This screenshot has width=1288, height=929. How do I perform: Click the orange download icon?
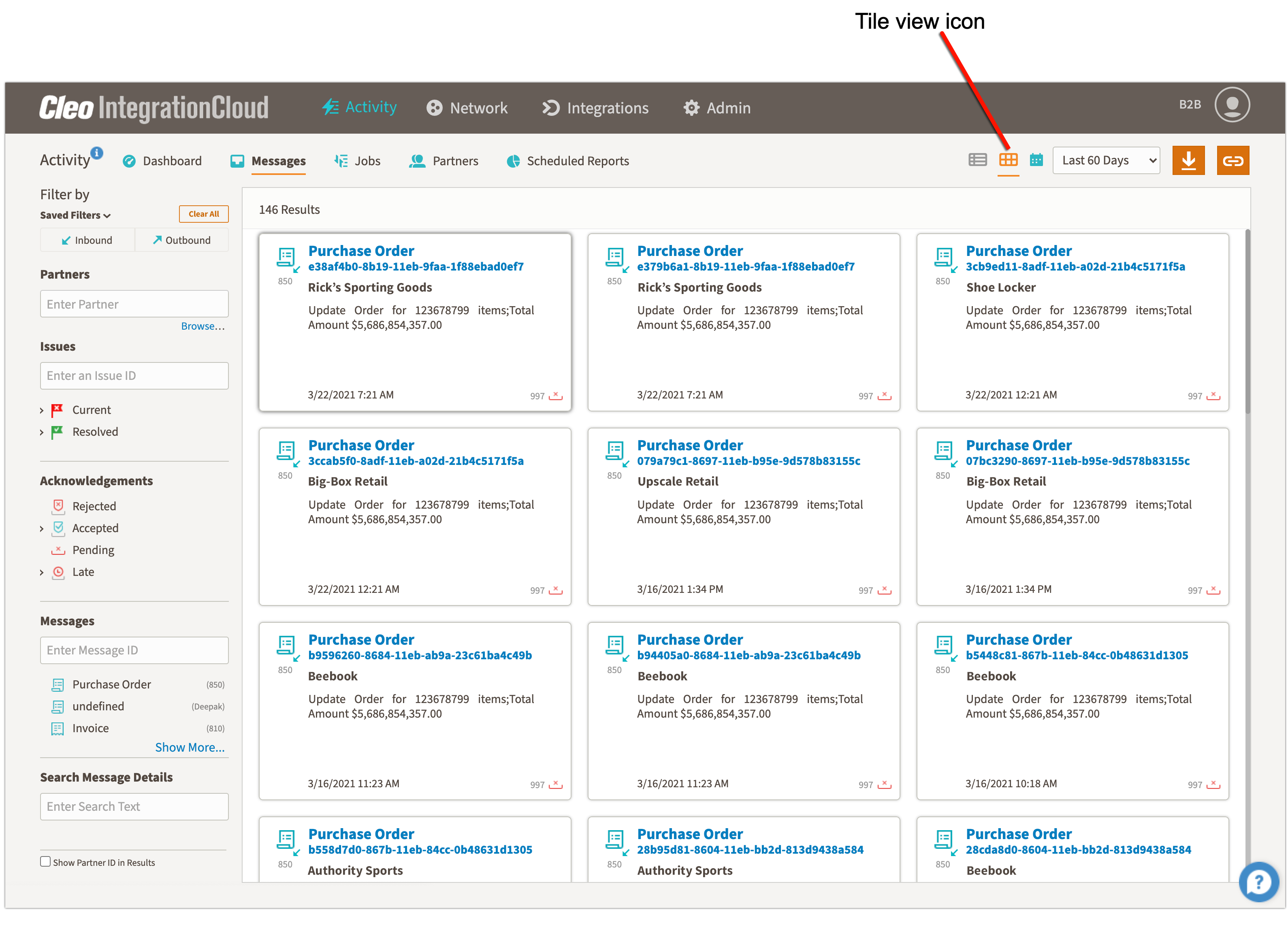1189,160
